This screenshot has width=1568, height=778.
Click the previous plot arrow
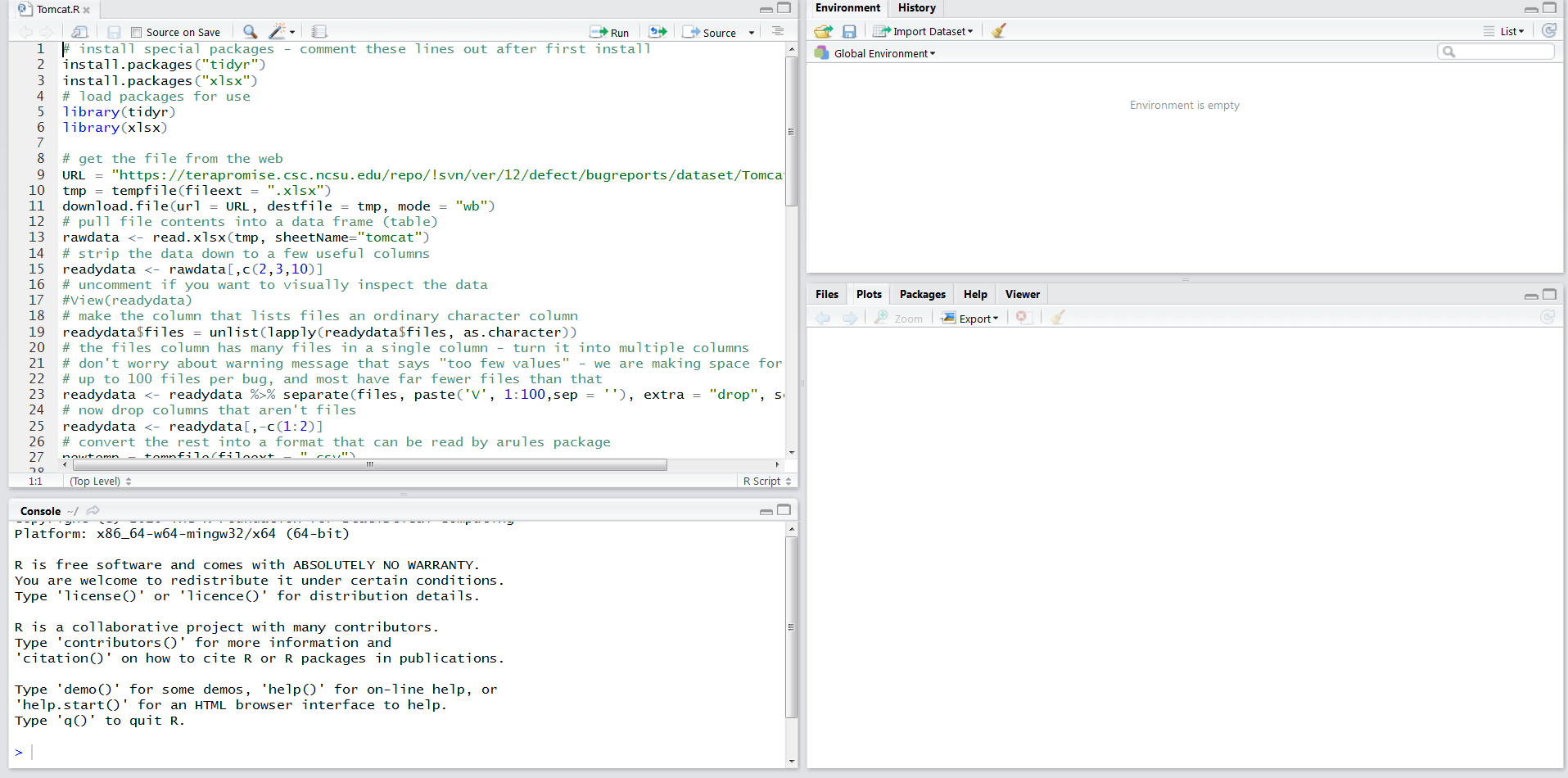tap(823, 318)
